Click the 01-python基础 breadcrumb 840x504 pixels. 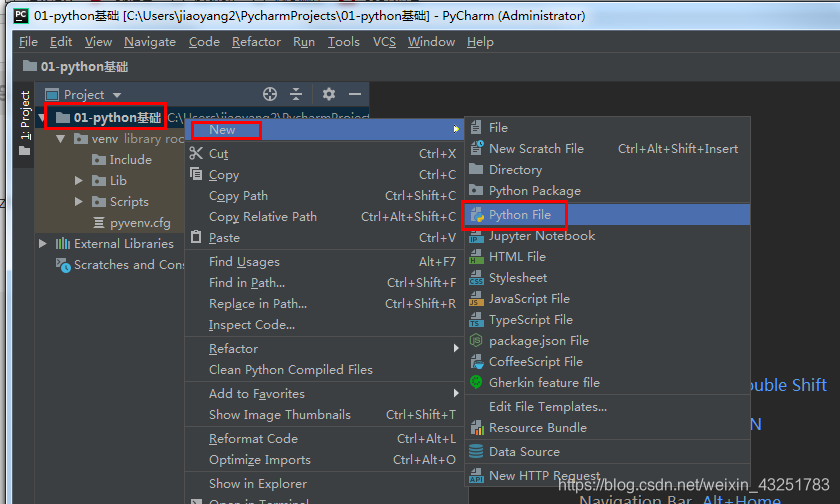(x=75, y=67)
